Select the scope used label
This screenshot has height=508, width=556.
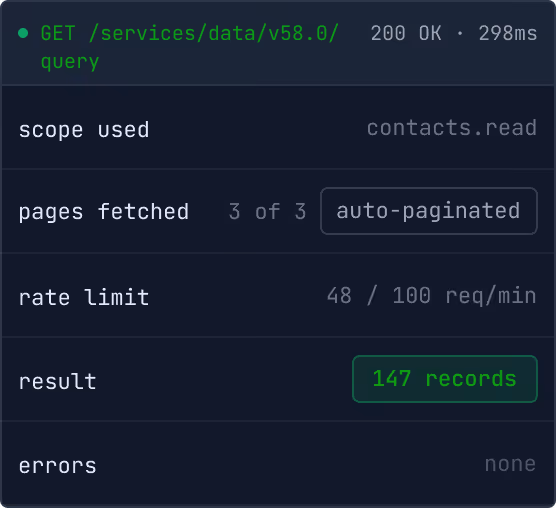84,130
